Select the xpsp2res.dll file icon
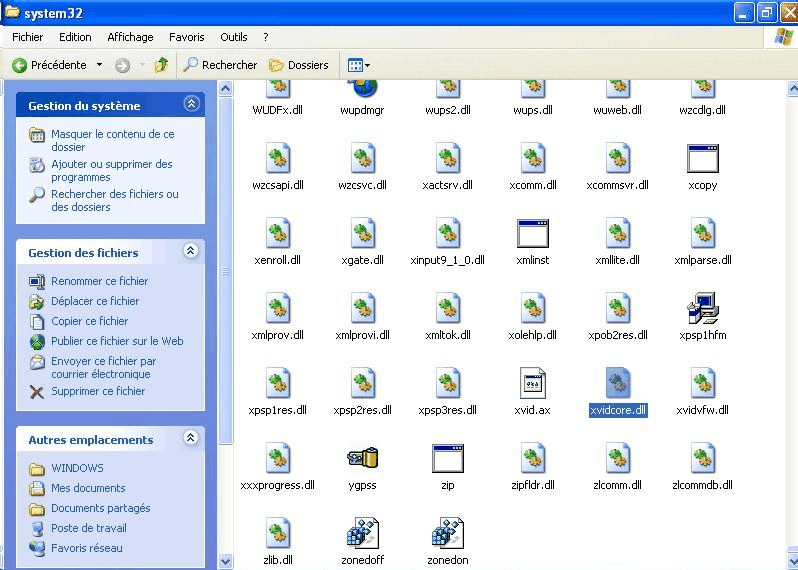This screenshot has height=570, width=798. coord(362,383)
